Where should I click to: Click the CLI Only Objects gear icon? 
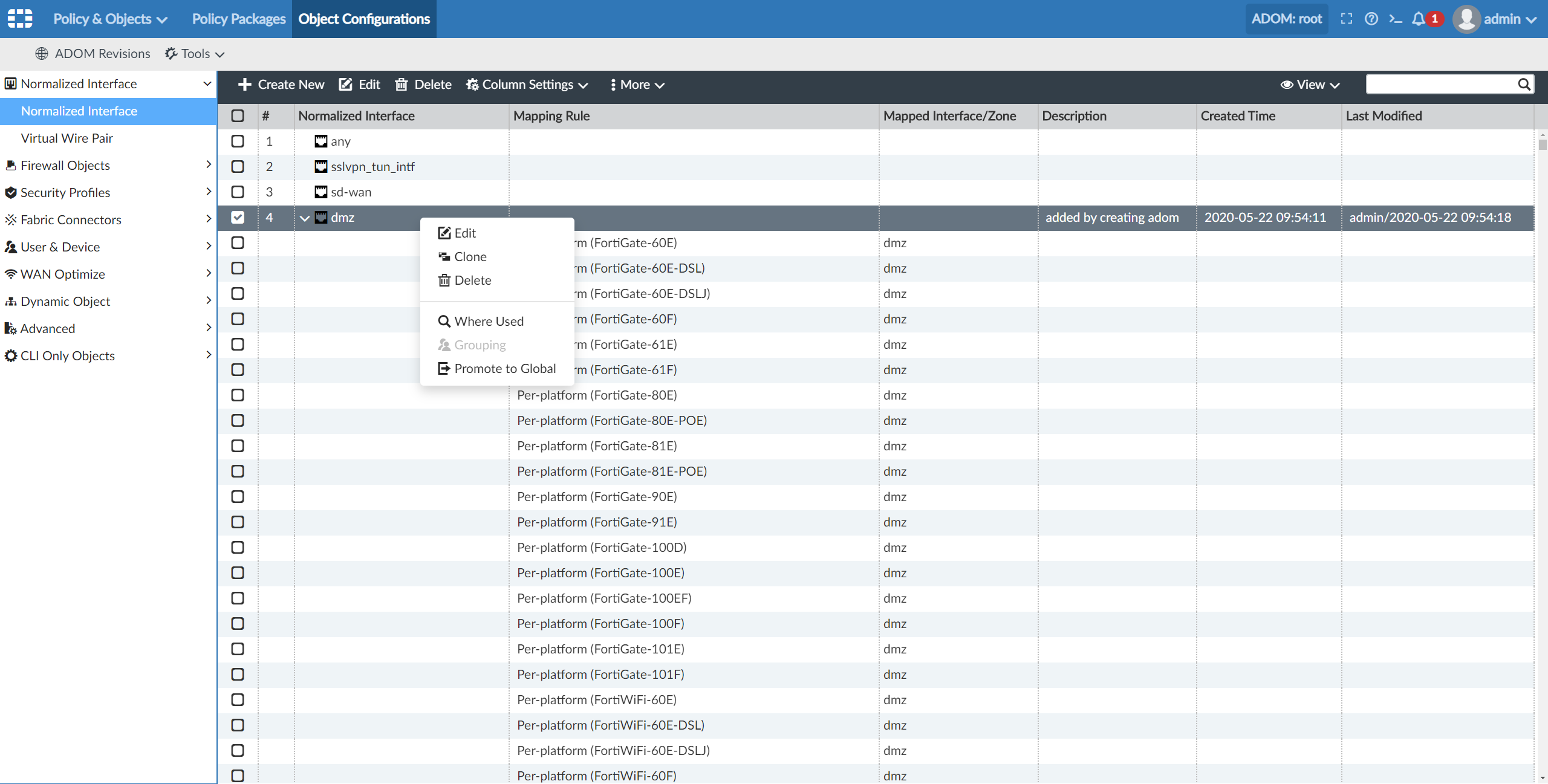click(11, 355)
